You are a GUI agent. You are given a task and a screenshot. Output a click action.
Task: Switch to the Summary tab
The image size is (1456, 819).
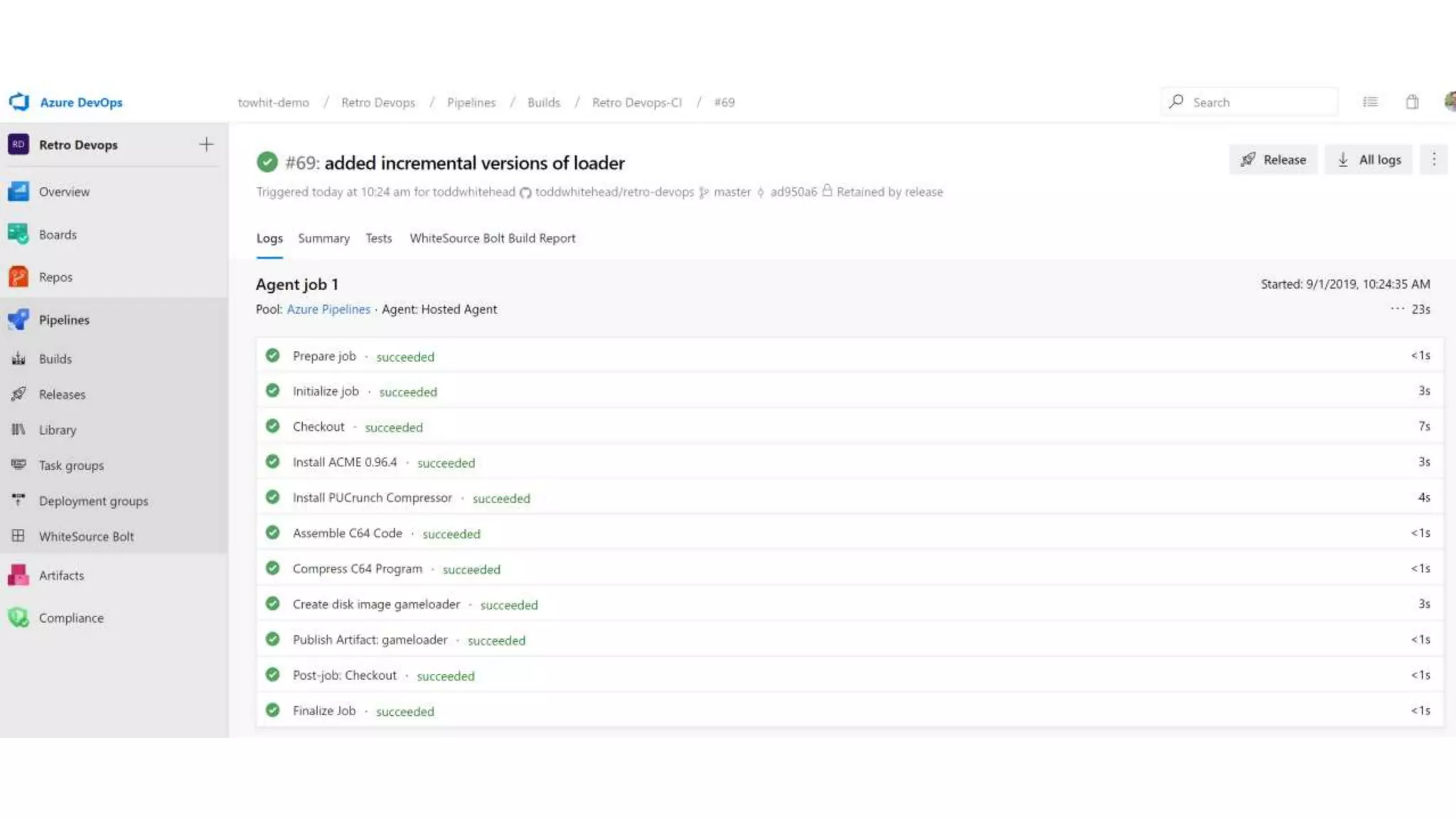click(323, 238)
